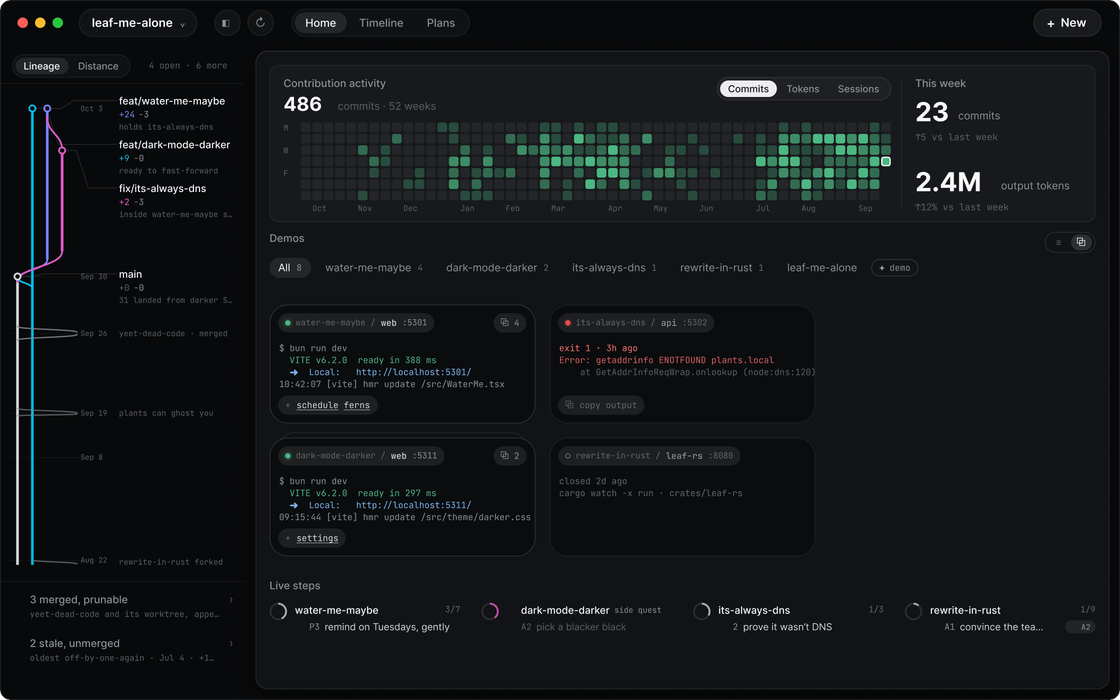Switch to the Home tab
Screen dimensions: 1120x700
320,23
